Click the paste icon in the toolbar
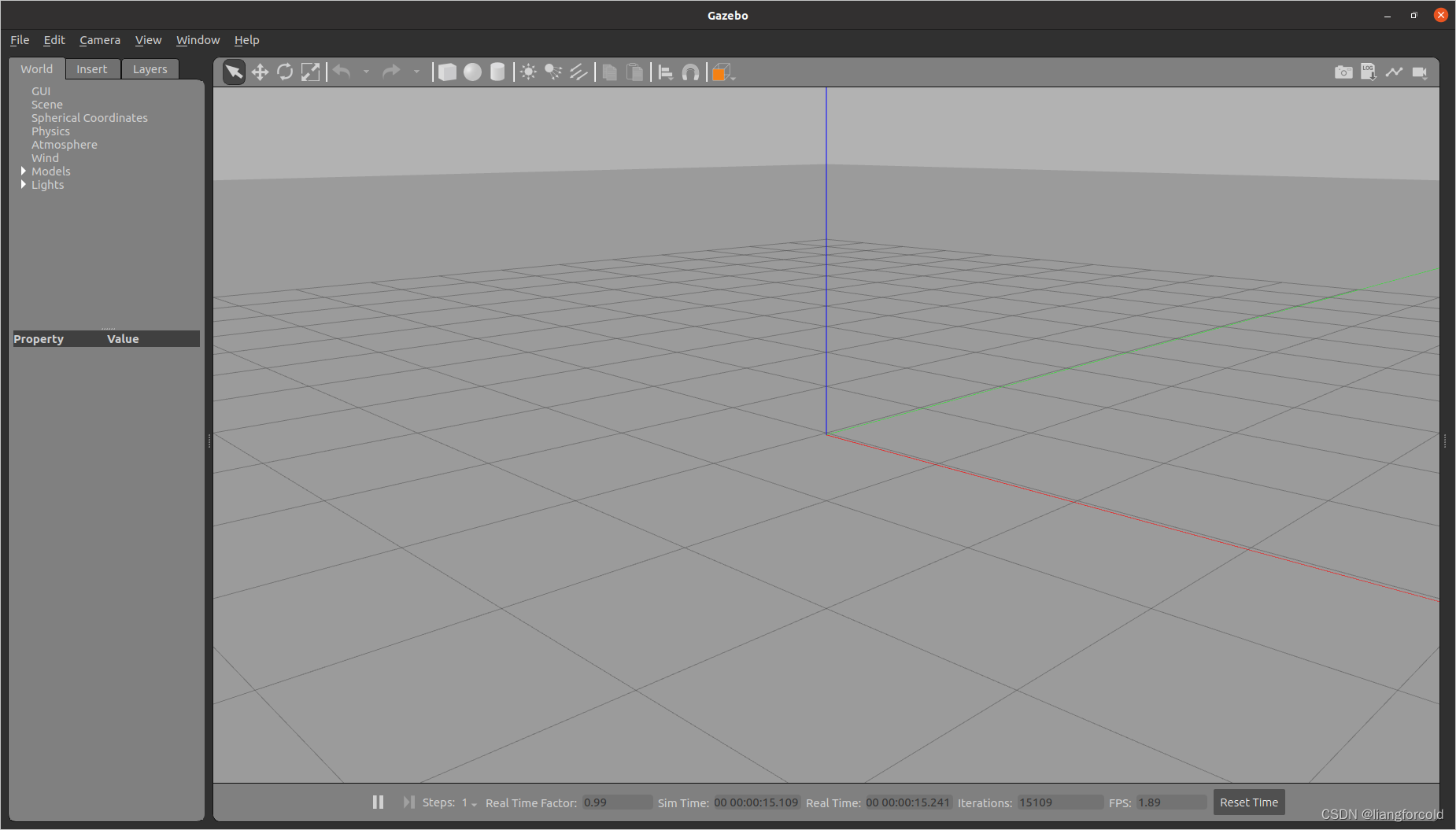Screen dimensions: 1456x830 coord(634,72)
